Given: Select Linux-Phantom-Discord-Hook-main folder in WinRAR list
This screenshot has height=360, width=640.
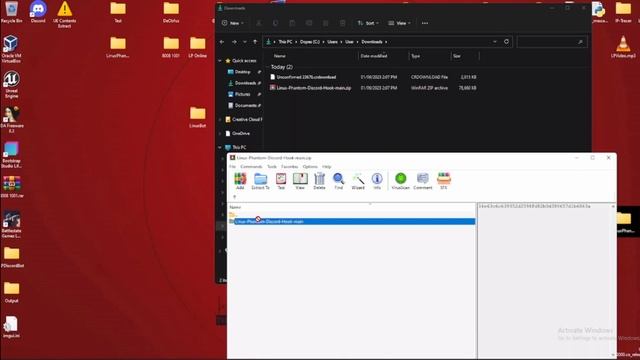Looking at the screenshot, I should coord(352,221).
